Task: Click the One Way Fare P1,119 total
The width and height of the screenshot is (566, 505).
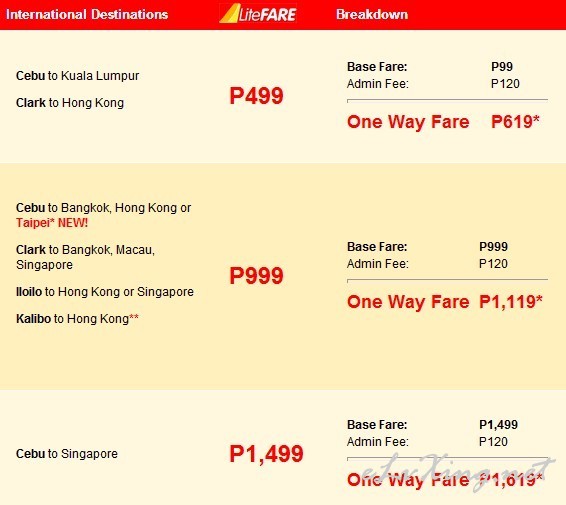Action: [445, 302]
